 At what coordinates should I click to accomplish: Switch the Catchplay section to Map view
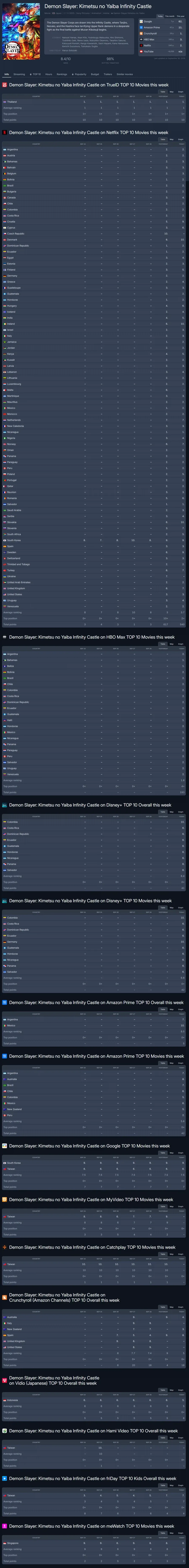[x=172, y=1254]
